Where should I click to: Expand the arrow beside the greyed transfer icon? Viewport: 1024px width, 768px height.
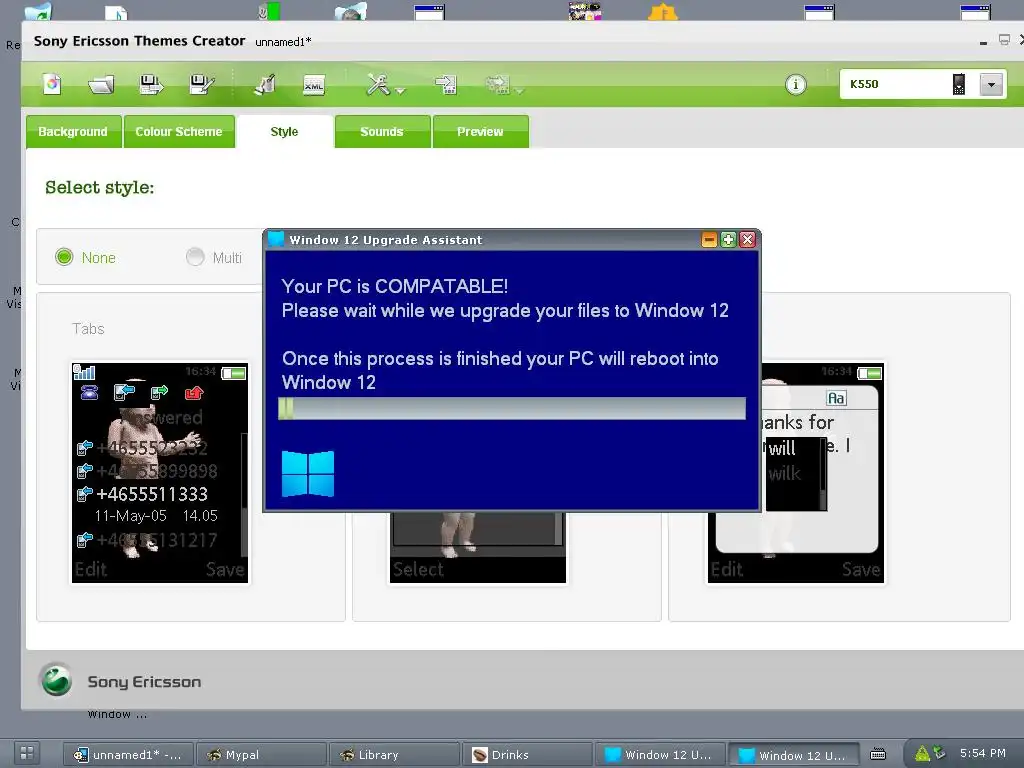(x=520, y=91)
